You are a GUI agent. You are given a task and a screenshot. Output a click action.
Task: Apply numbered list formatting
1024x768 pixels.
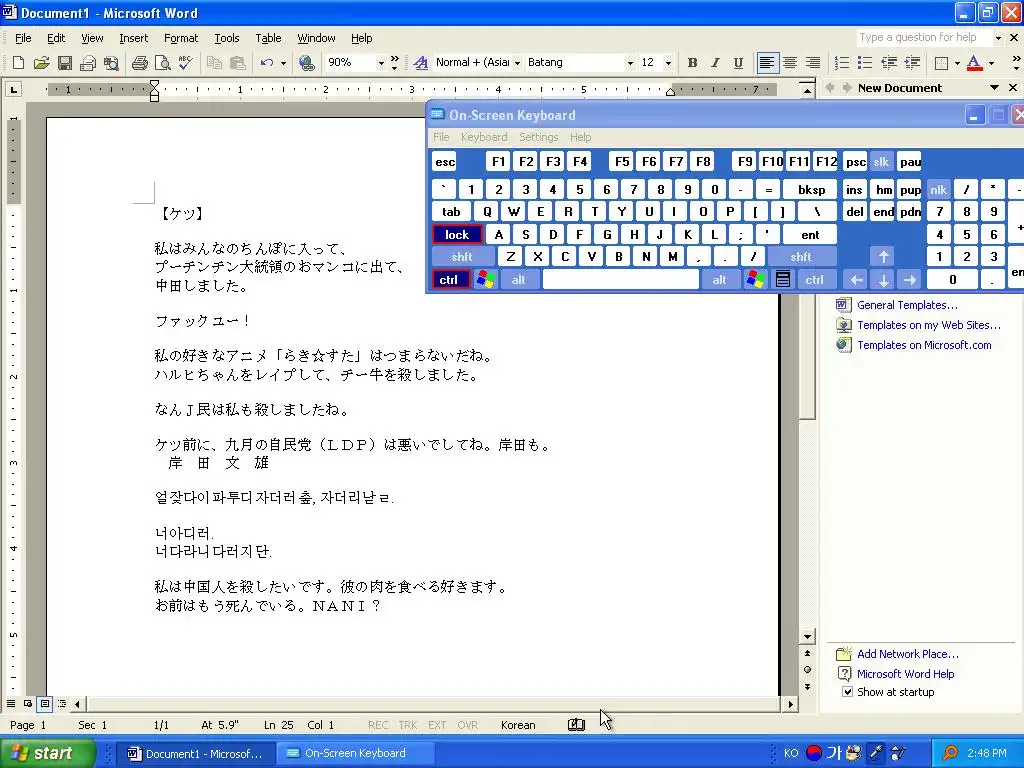tap(842, 63)
